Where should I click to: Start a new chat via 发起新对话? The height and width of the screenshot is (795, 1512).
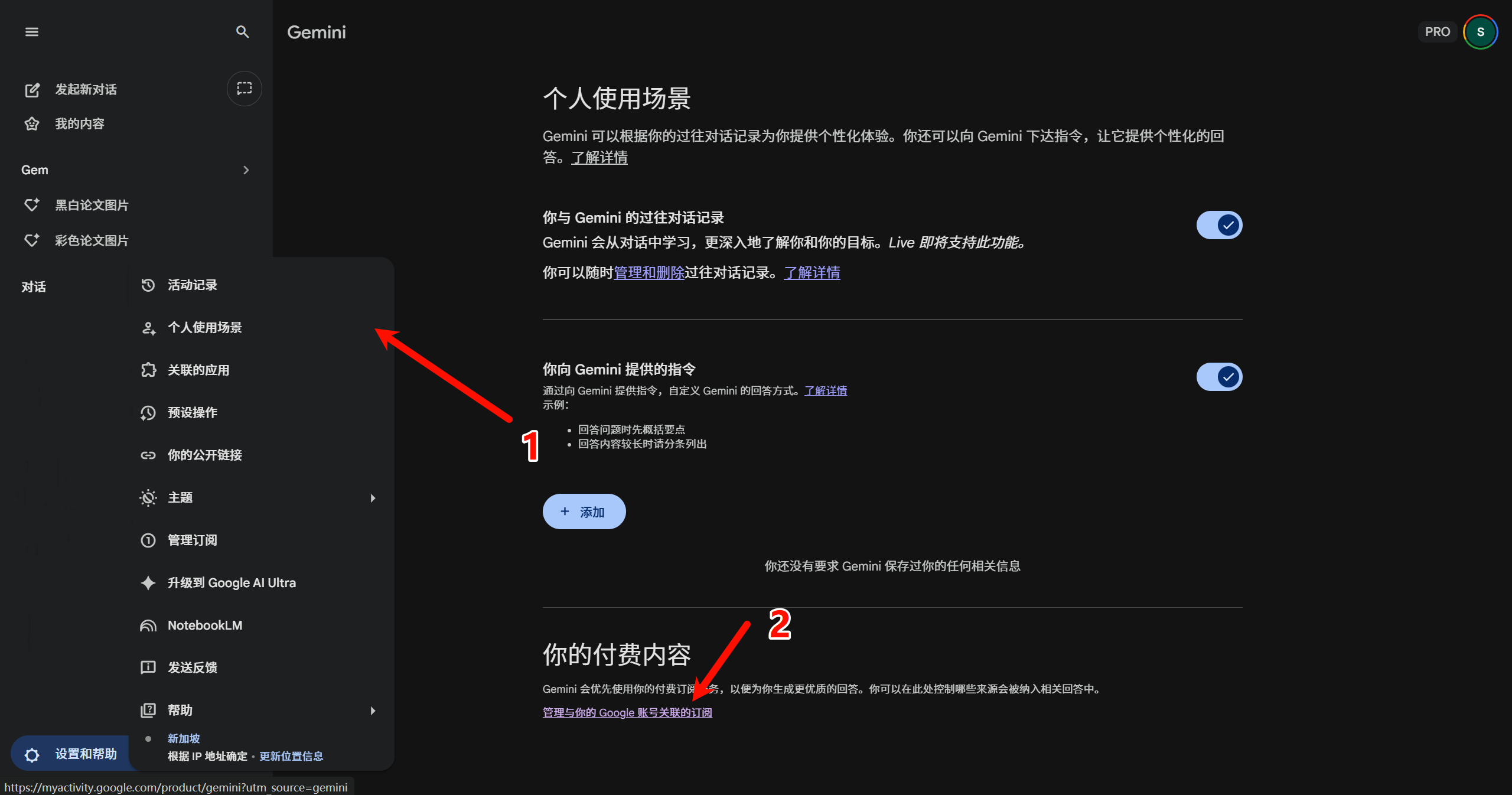tap(86, 90)
